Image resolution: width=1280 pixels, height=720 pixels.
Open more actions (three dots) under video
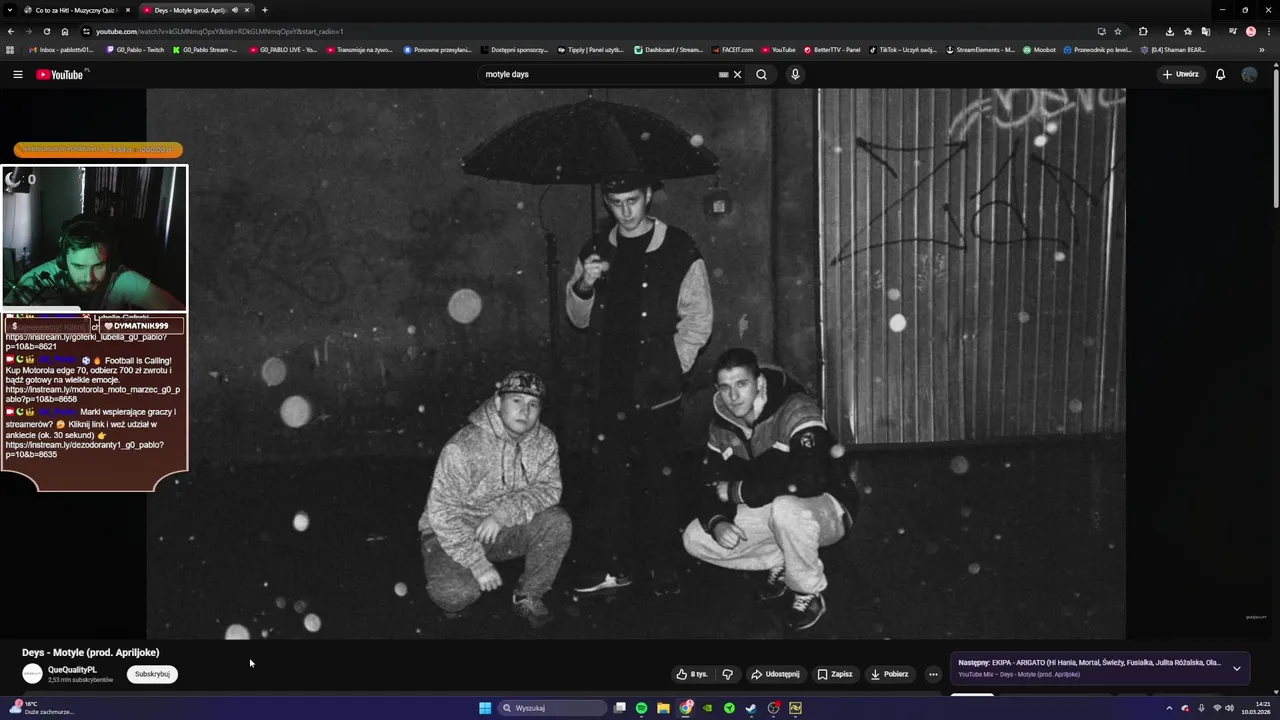click(933, 674)
